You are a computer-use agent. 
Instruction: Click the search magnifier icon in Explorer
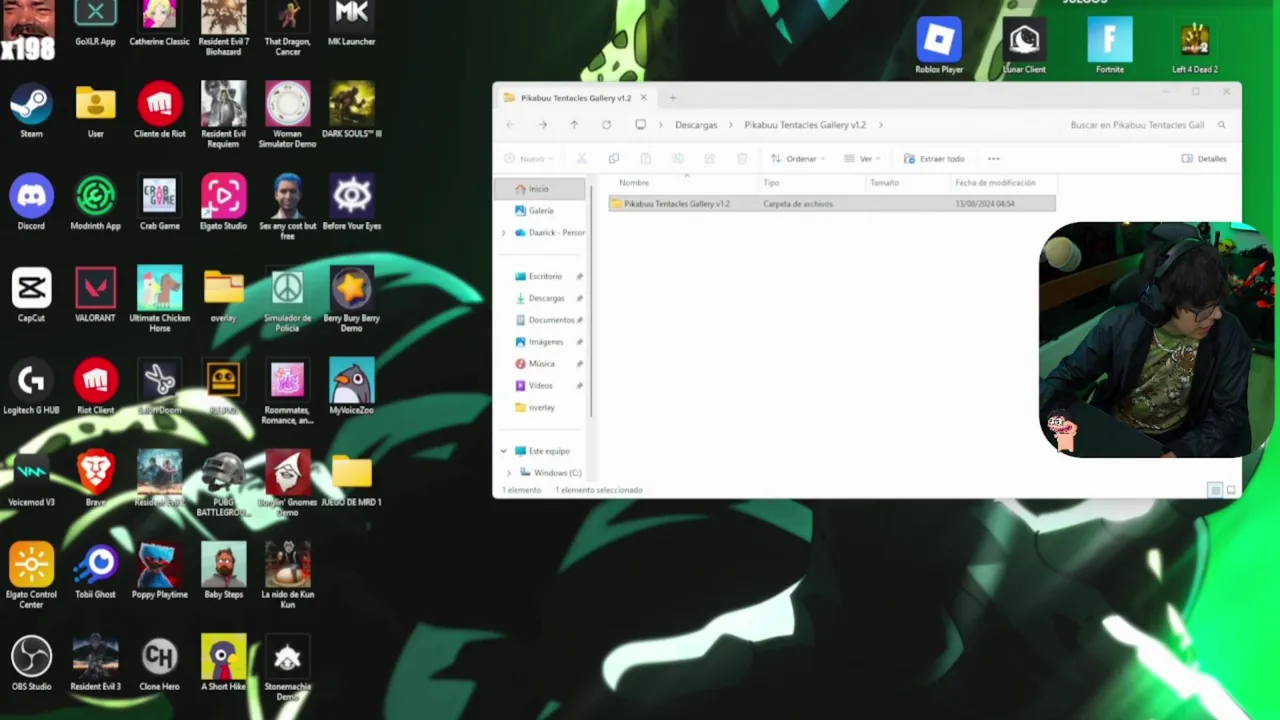pyautogui.click(x=1222, y=125)
